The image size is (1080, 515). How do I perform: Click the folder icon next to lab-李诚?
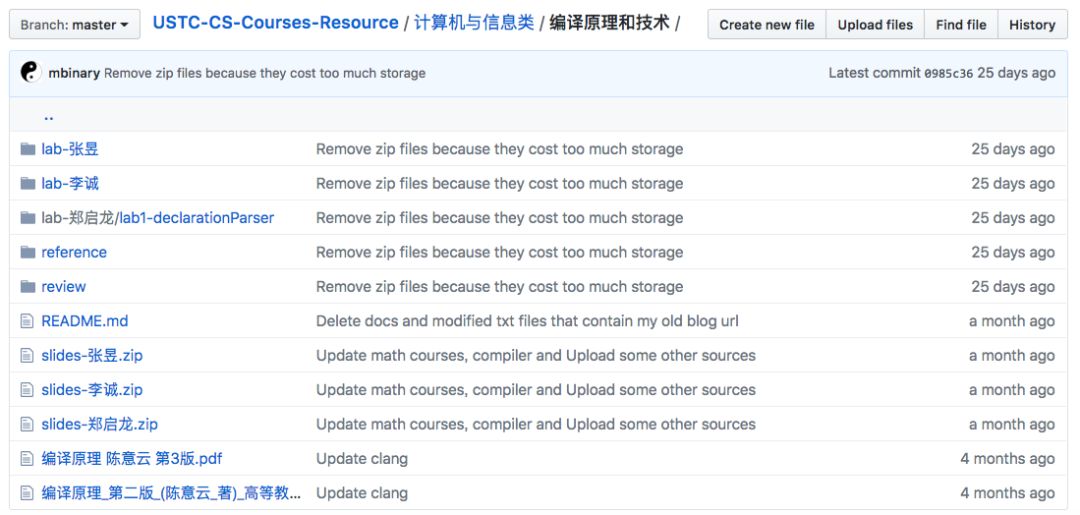(28, 183)
